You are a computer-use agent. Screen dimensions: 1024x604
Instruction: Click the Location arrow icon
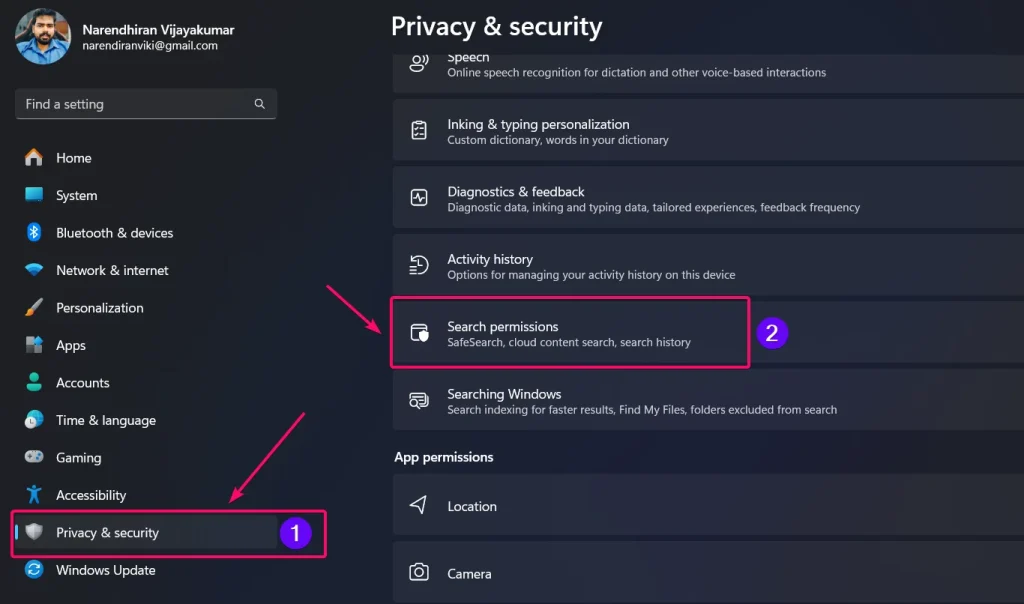(x=418, y=504)
